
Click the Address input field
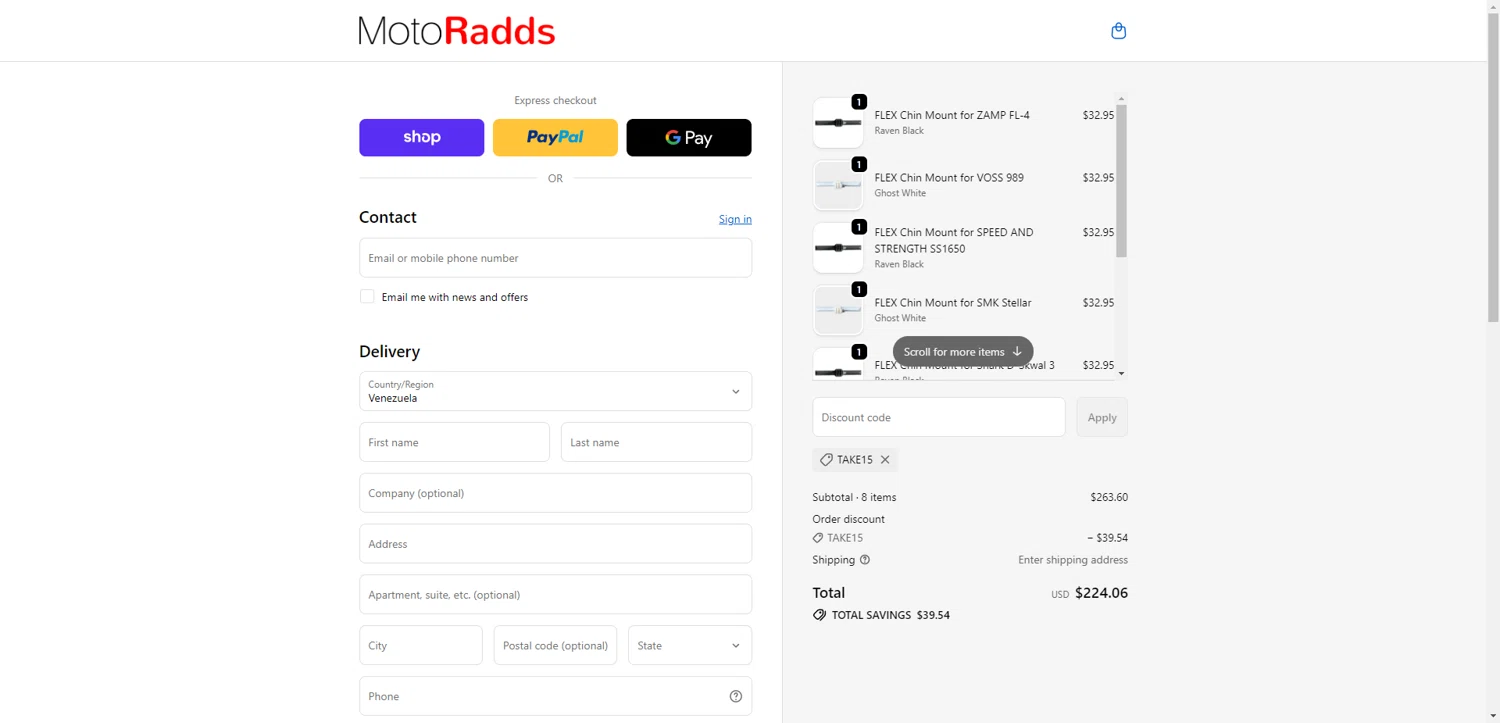coord(555,544)
